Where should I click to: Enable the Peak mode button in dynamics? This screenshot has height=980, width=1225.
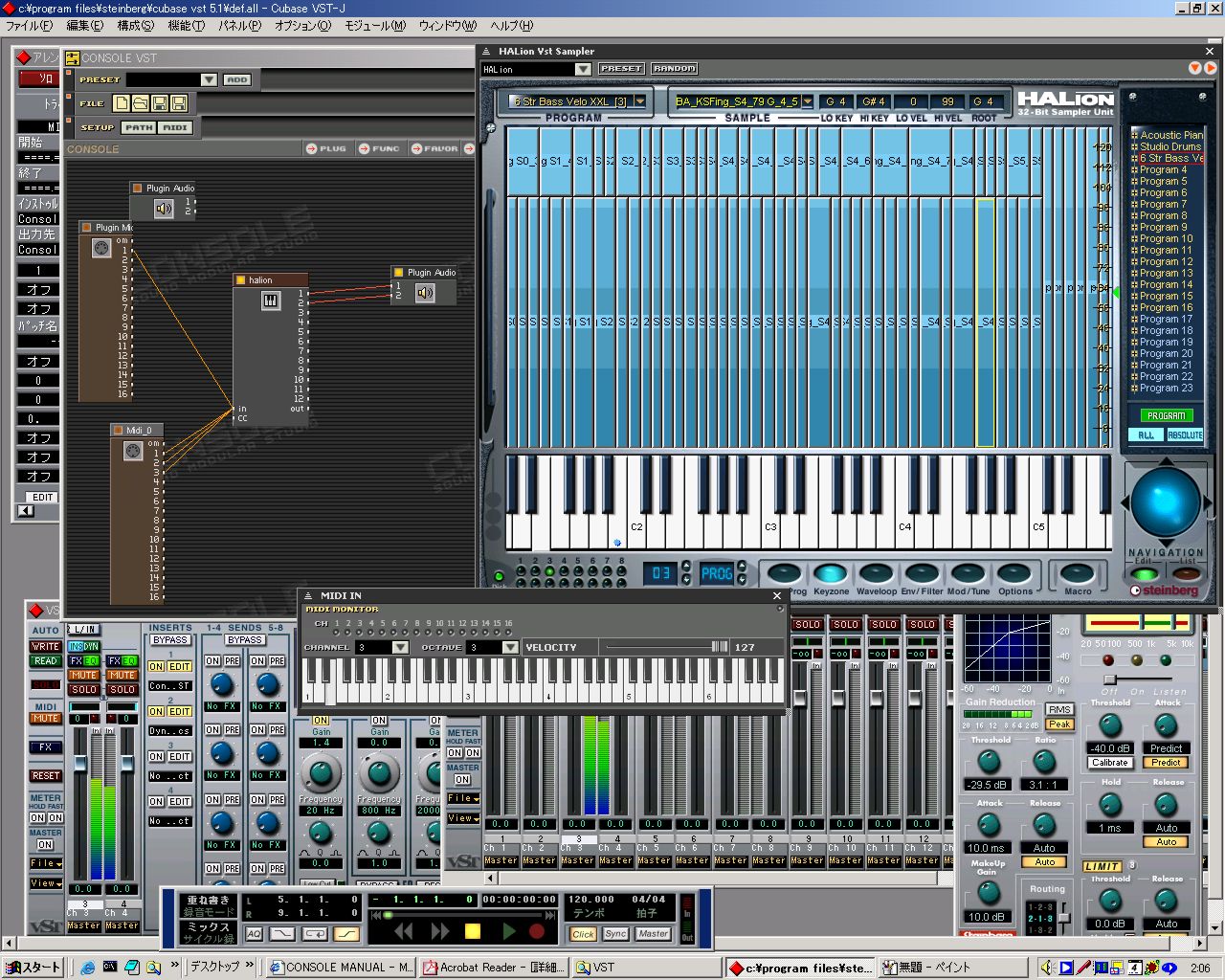(x=1059, y=724)
